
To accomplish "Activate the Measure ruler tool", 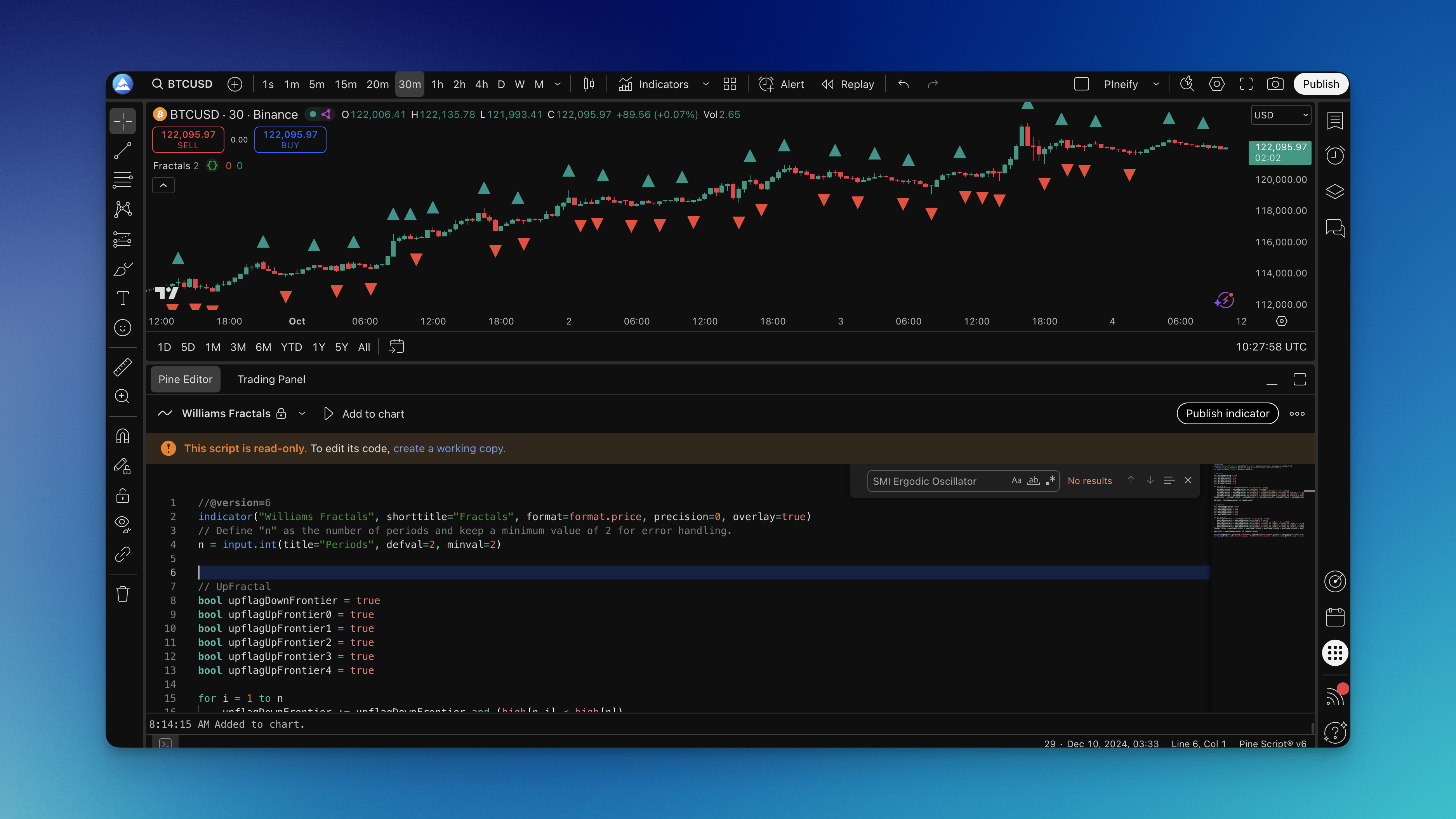I will [x=123, y=367].
